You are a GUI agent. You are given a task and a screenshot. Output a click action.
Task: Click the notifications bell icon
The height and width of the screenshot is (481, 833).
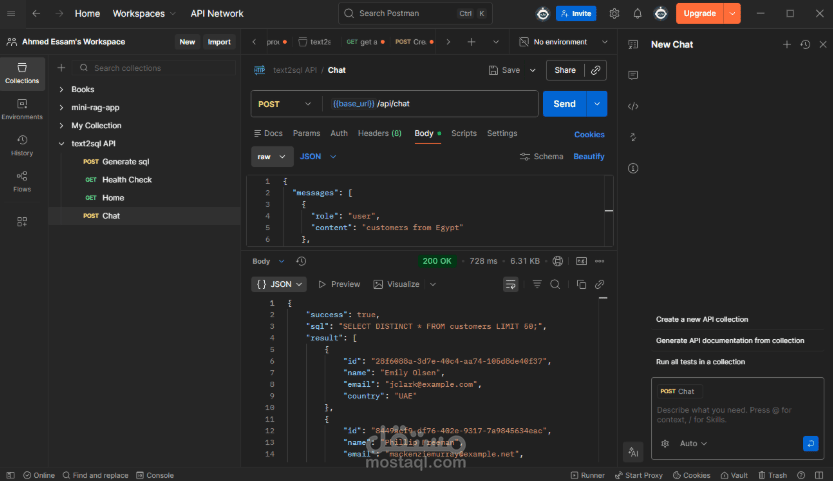tap(637, 13)
